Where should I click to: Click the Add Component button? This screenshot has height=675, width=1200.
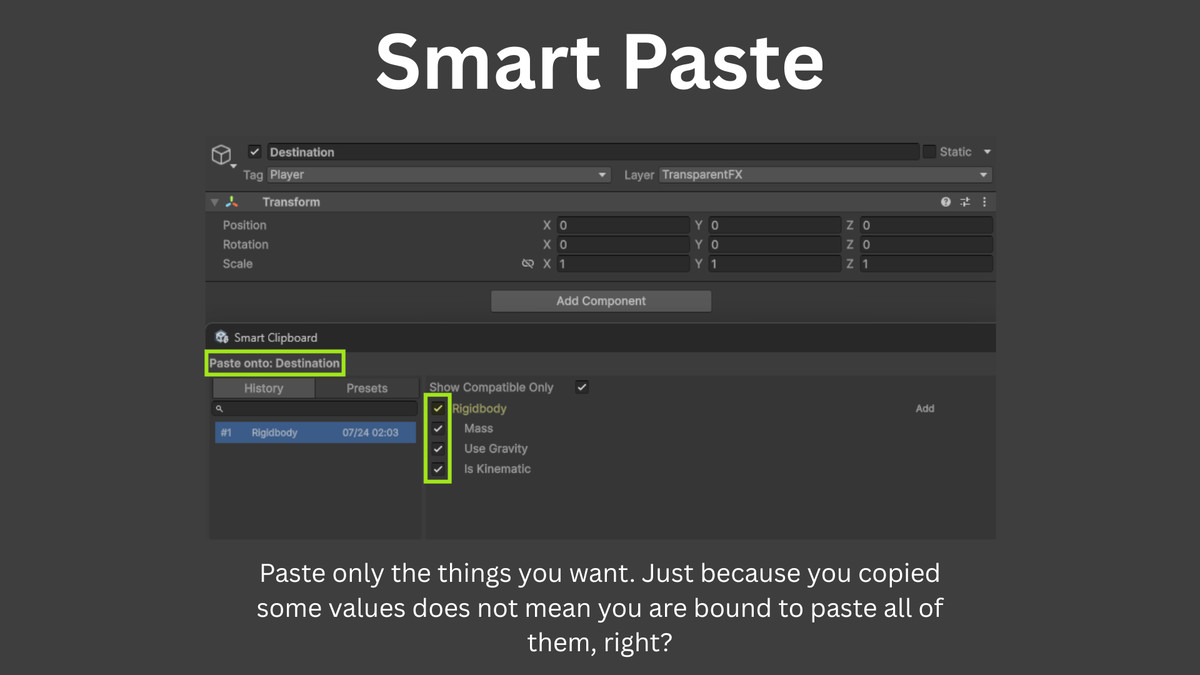601,301
